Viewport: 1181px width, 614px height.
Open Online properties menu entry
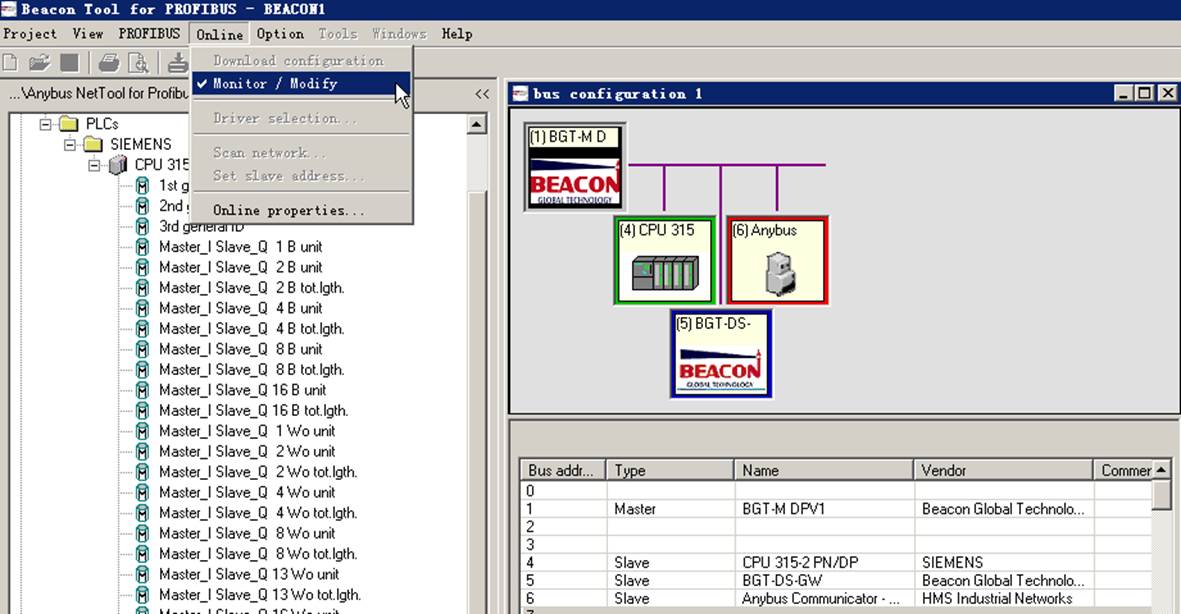(x=289, y=210)
